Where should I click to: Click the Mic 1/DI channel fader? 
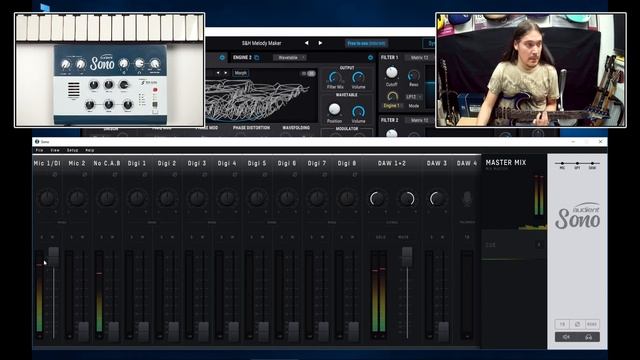tap(53, 257)
